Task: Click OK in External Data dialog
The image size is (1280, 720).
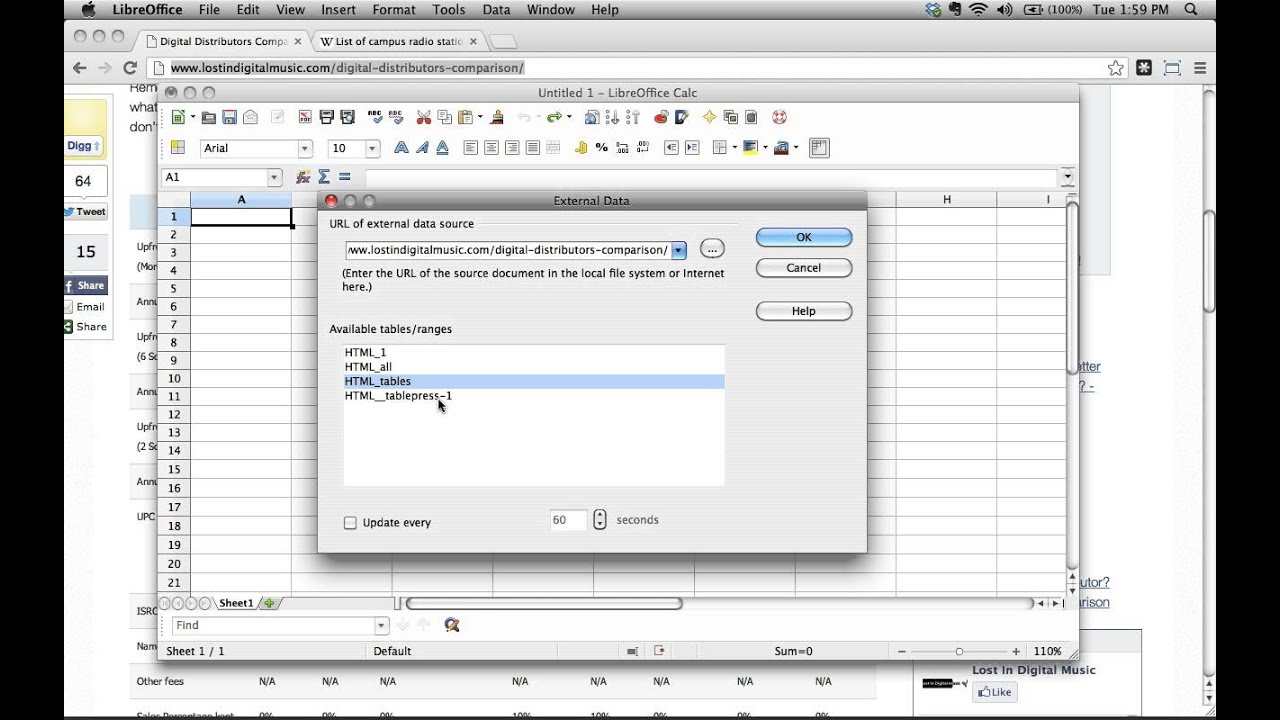Action: pos(804,237)
